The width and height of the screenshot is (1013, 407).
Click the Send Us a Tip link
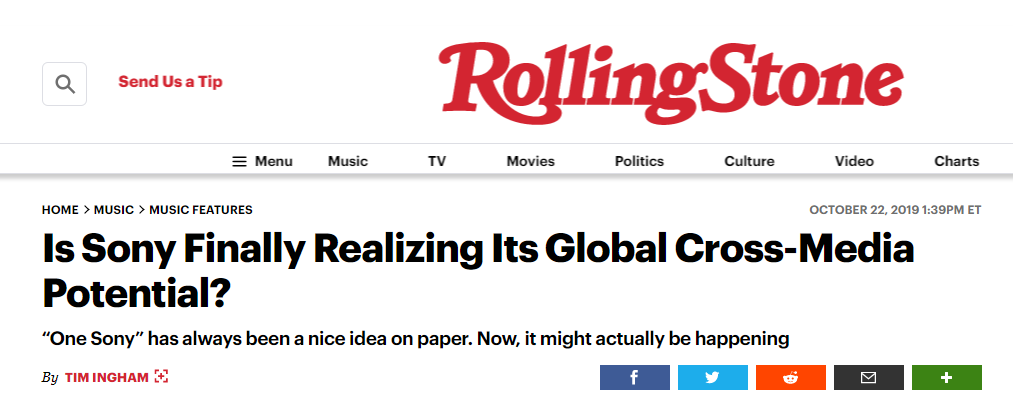171,82
